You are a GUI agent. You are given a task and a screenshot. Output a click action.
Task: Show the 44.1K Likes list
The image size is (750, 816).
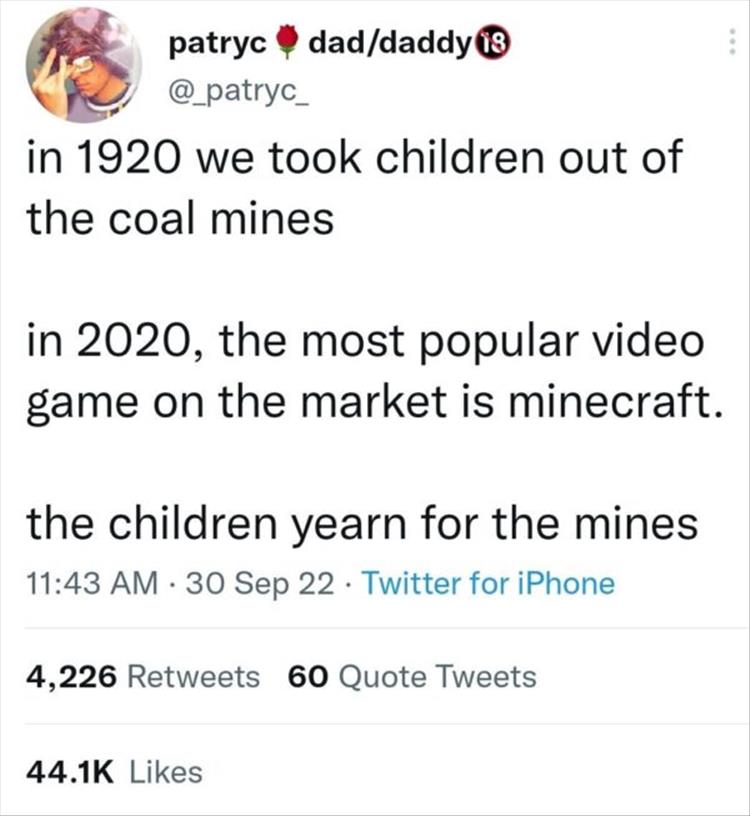click(113, 771)
